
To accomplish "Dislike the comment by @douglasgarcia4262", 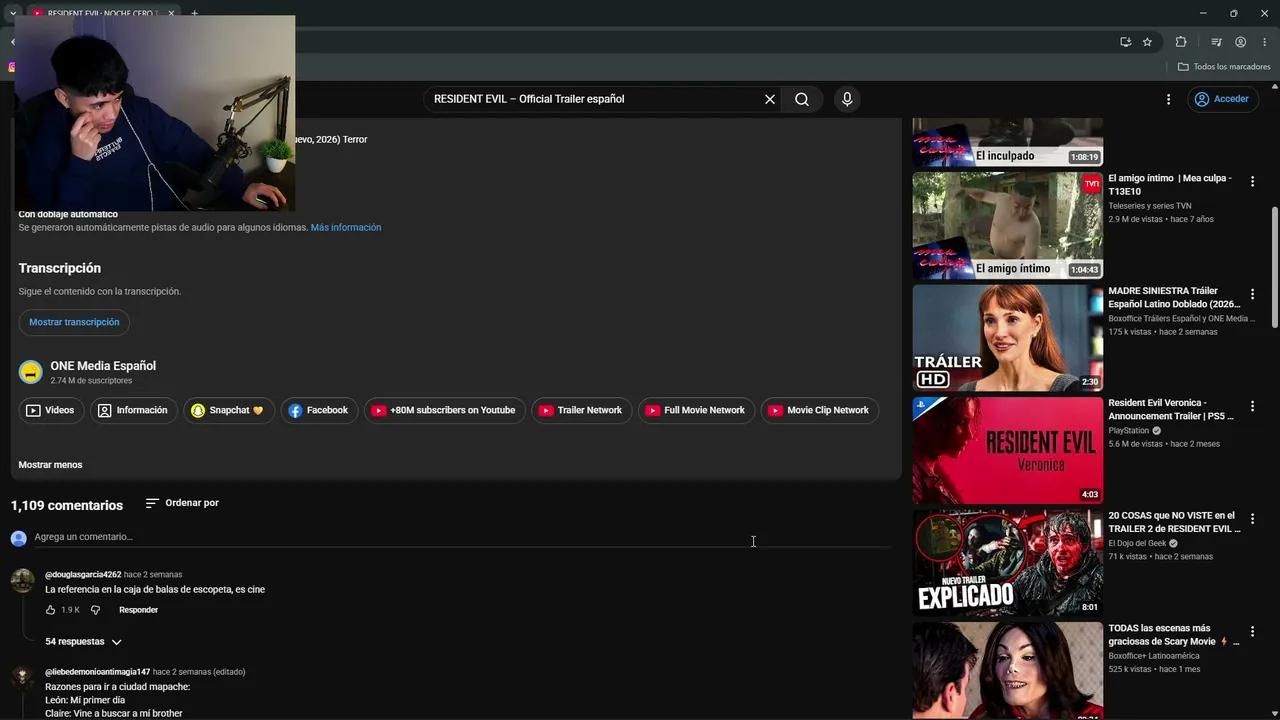I will [96, 610].
